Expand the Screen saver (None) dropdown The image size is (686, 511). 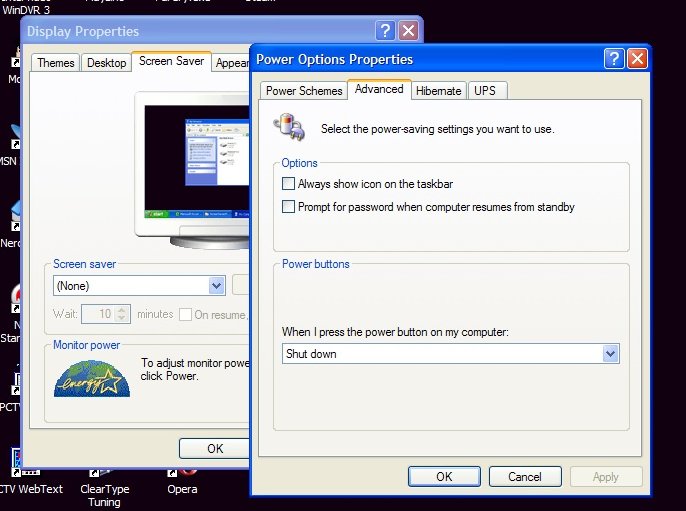tap(216, 286)
